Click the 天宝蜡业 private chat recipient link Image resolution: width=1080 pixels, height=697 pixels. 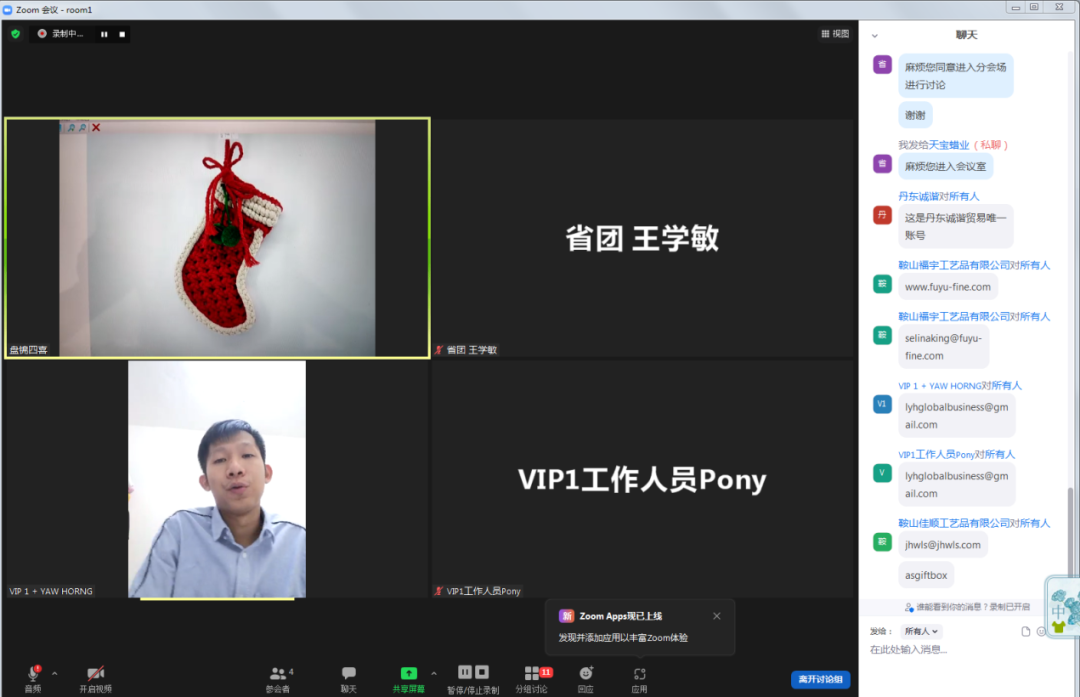pyautogui.click(x=948, y=145)
